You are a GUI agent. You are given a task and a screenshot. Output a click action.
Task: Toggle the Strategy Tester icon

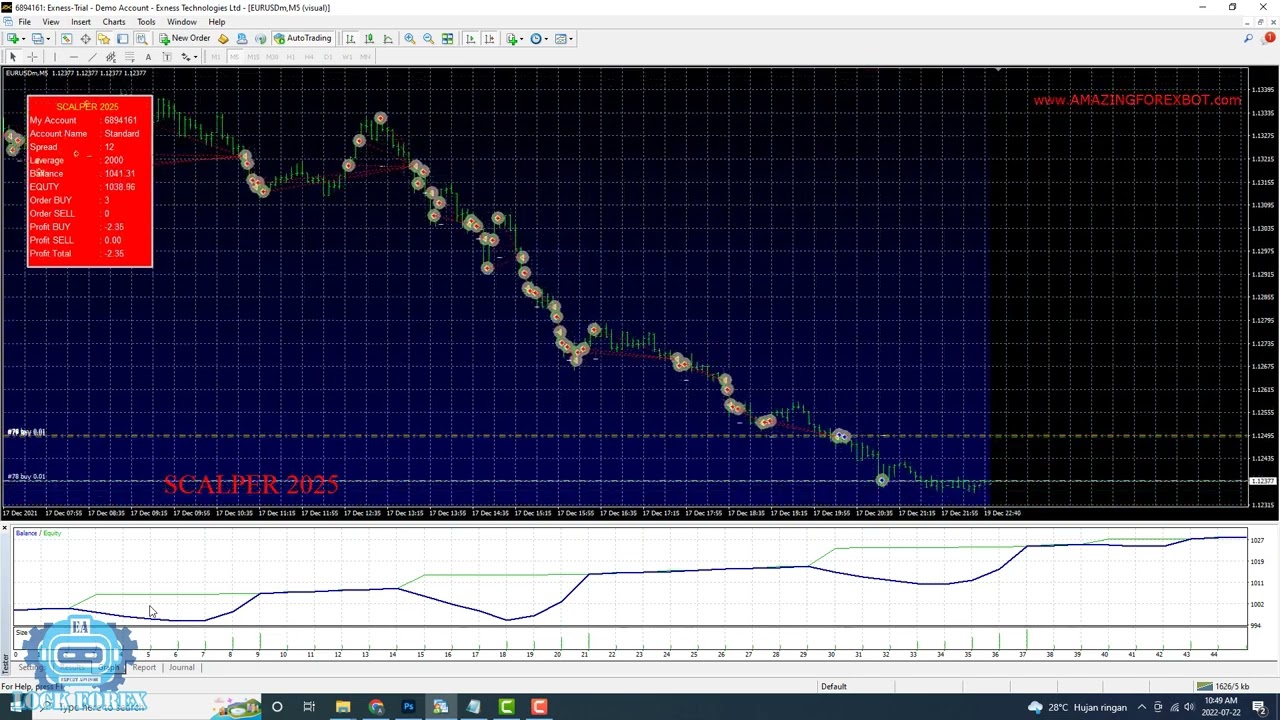pyautogui.click(x=141, y=38)
